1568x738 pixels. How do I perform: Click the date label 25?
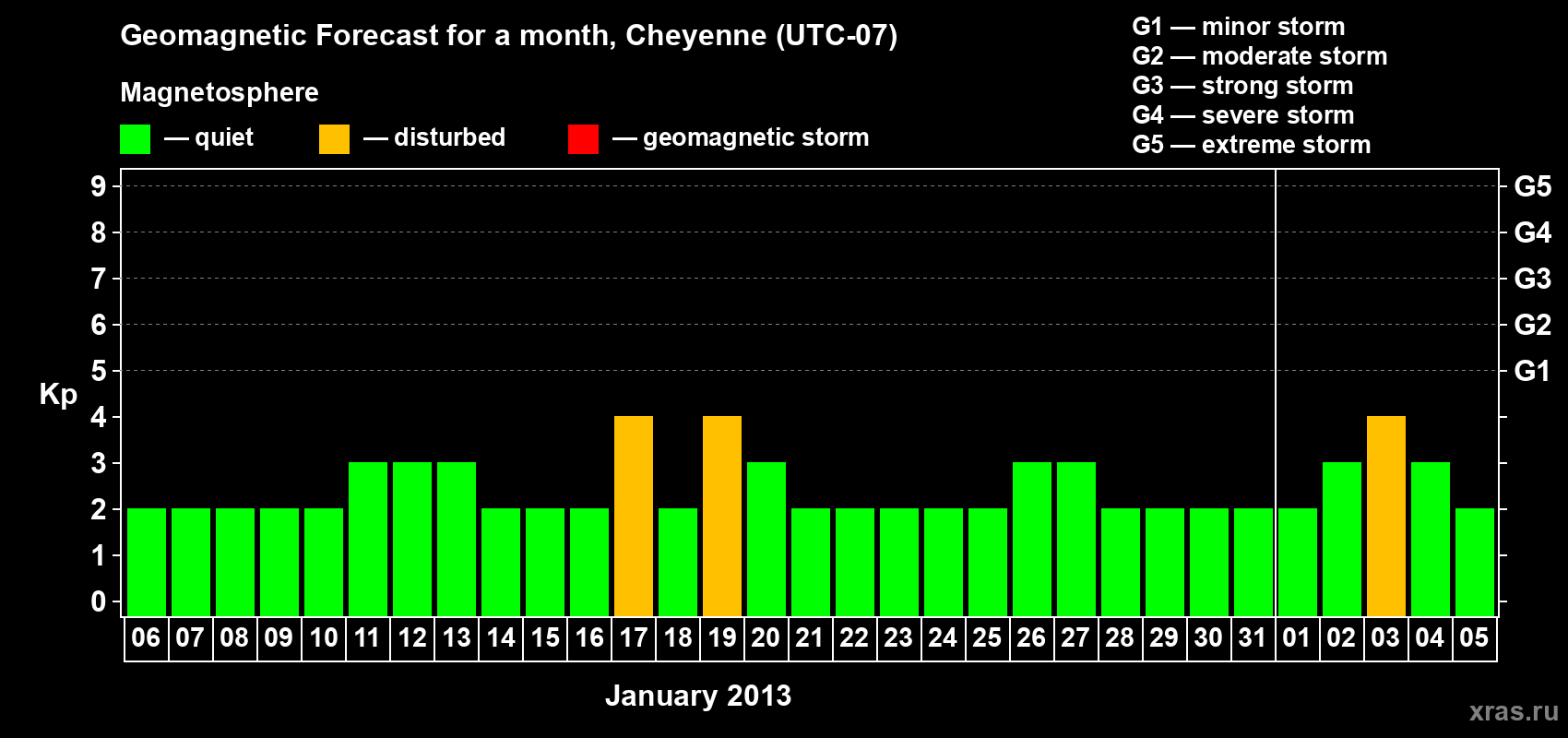987,638
